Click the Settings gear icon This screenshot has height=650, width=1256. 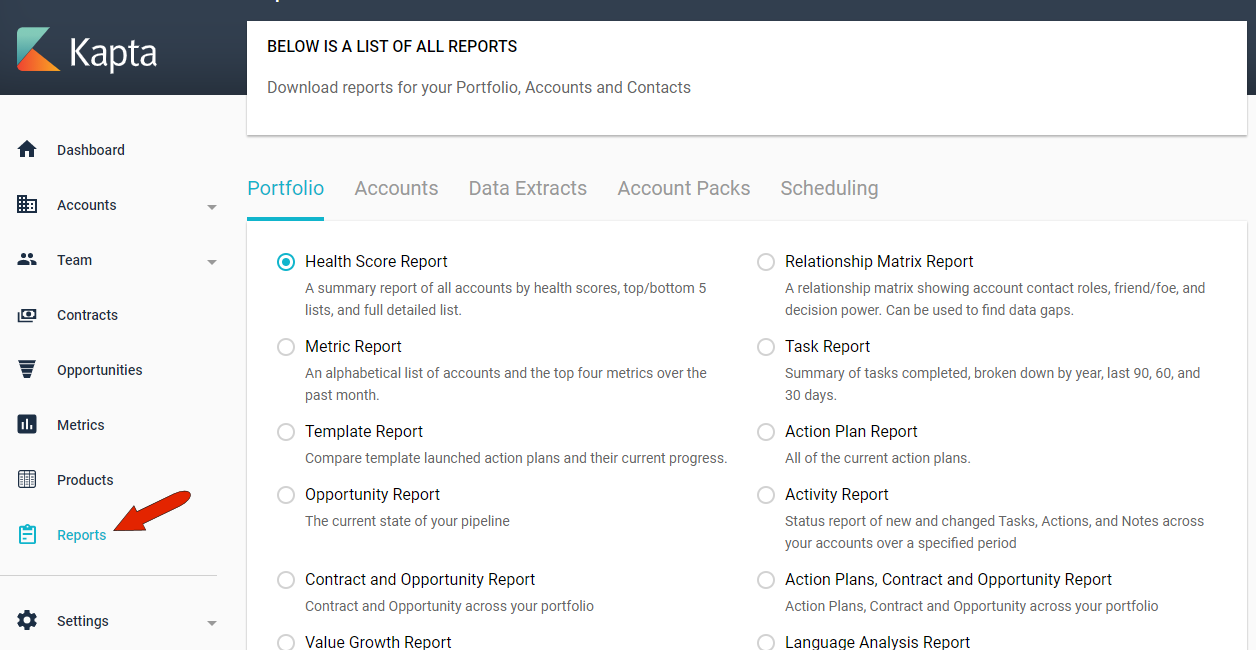[27, 621]
